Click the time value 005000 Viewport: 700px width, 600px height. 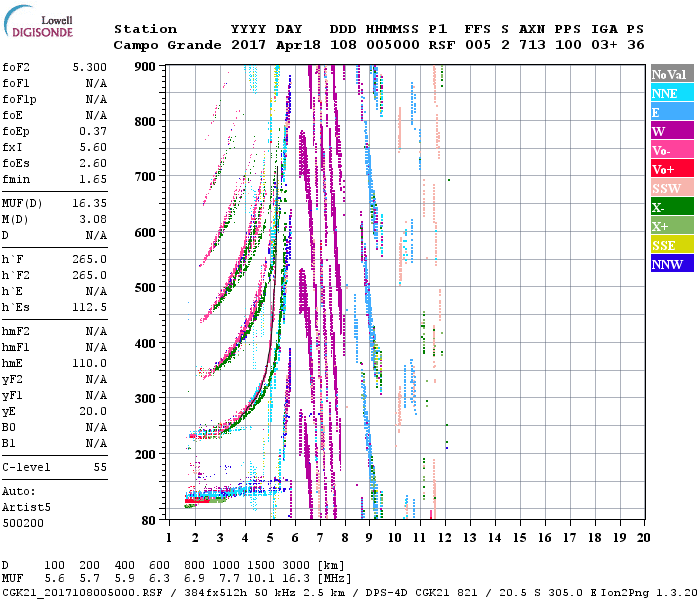coord(393,45)
